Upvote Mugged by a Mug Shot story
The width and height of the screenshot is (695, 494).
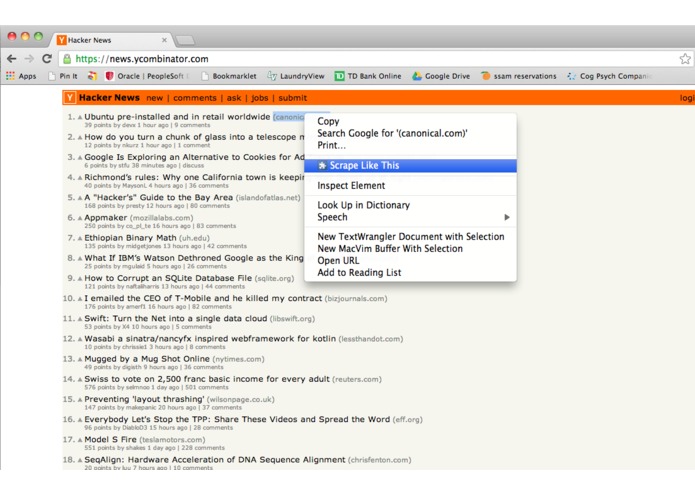tap(80, 359)
